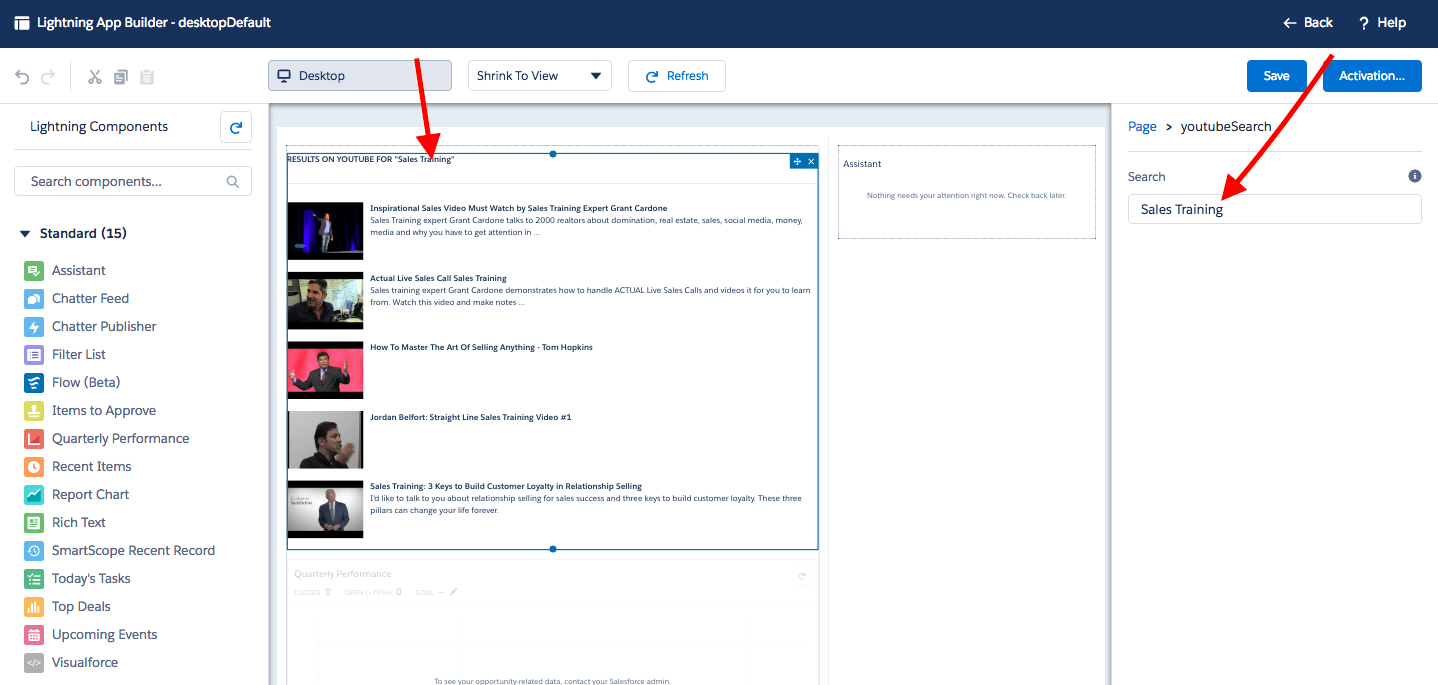Click the Quarterly Performance chart icon
The width and height of the screenshot is (1438, 685).
pyautogui.click(x=34, y=438)
